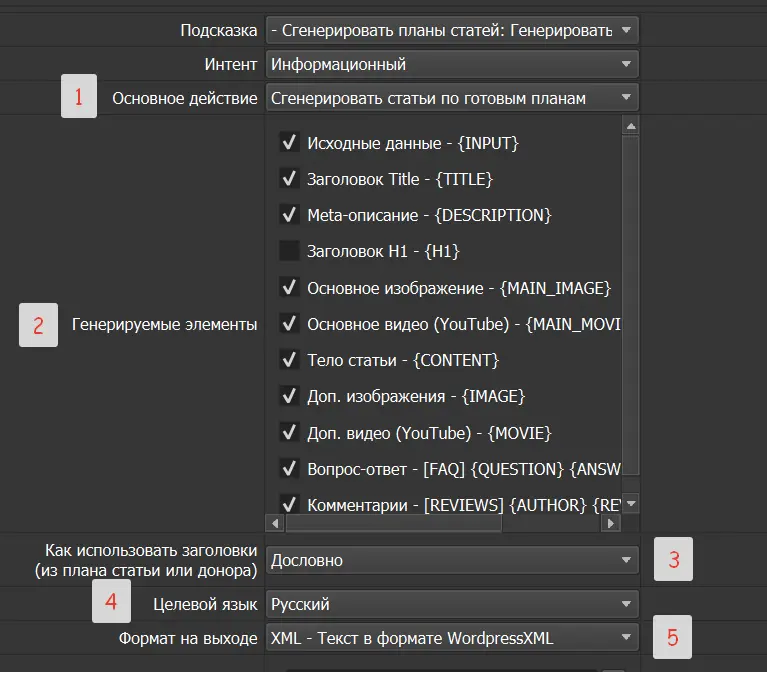Click the list's scroll down arrow

click(630, 504)
